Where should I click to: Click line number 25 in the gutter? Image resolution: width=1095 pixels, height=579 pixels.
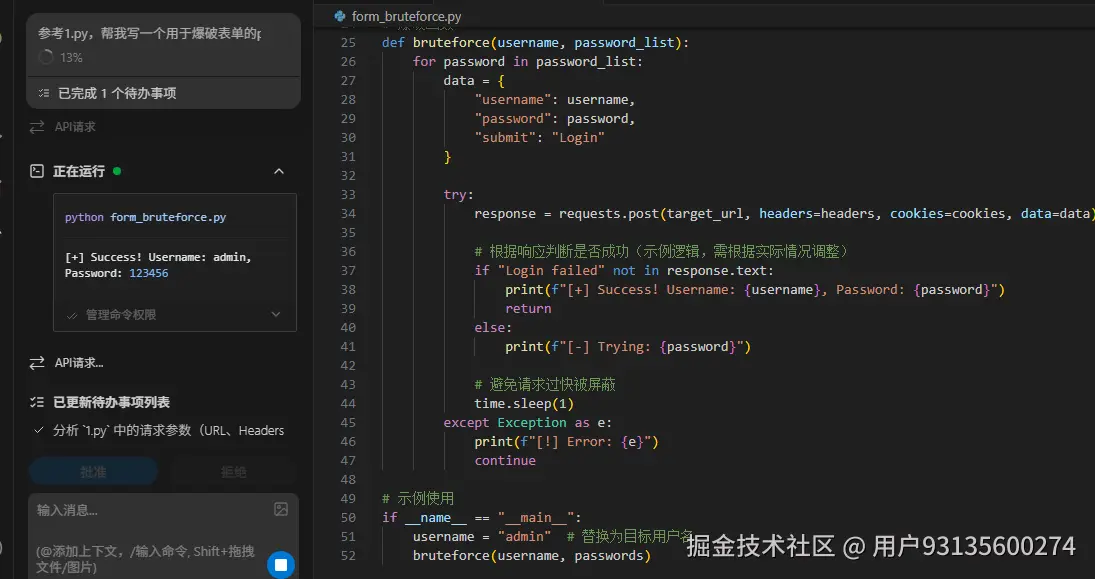(x=348, y=43)
